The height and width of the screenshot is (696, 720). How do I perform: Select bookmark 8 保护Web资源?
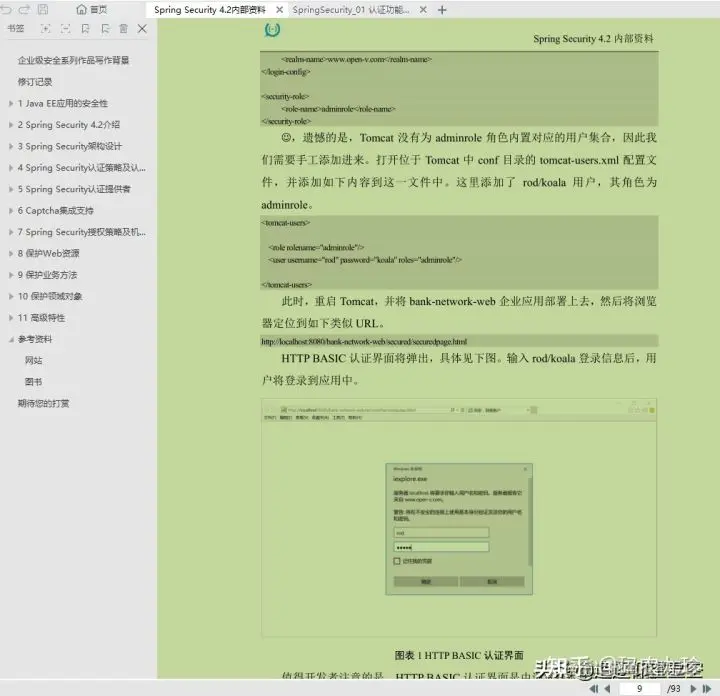pyautogui.click(x=49, y=253)
